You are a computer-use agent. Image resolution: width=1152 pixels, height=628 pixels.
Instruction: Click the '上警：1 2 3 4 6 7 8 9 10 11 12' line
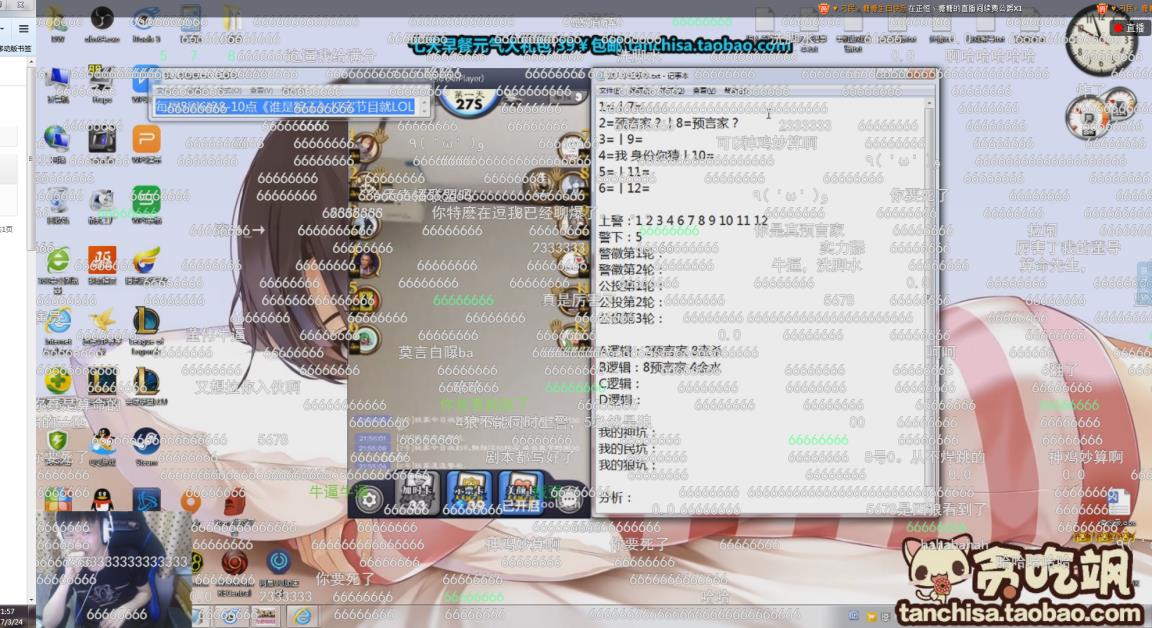(683, 220)
